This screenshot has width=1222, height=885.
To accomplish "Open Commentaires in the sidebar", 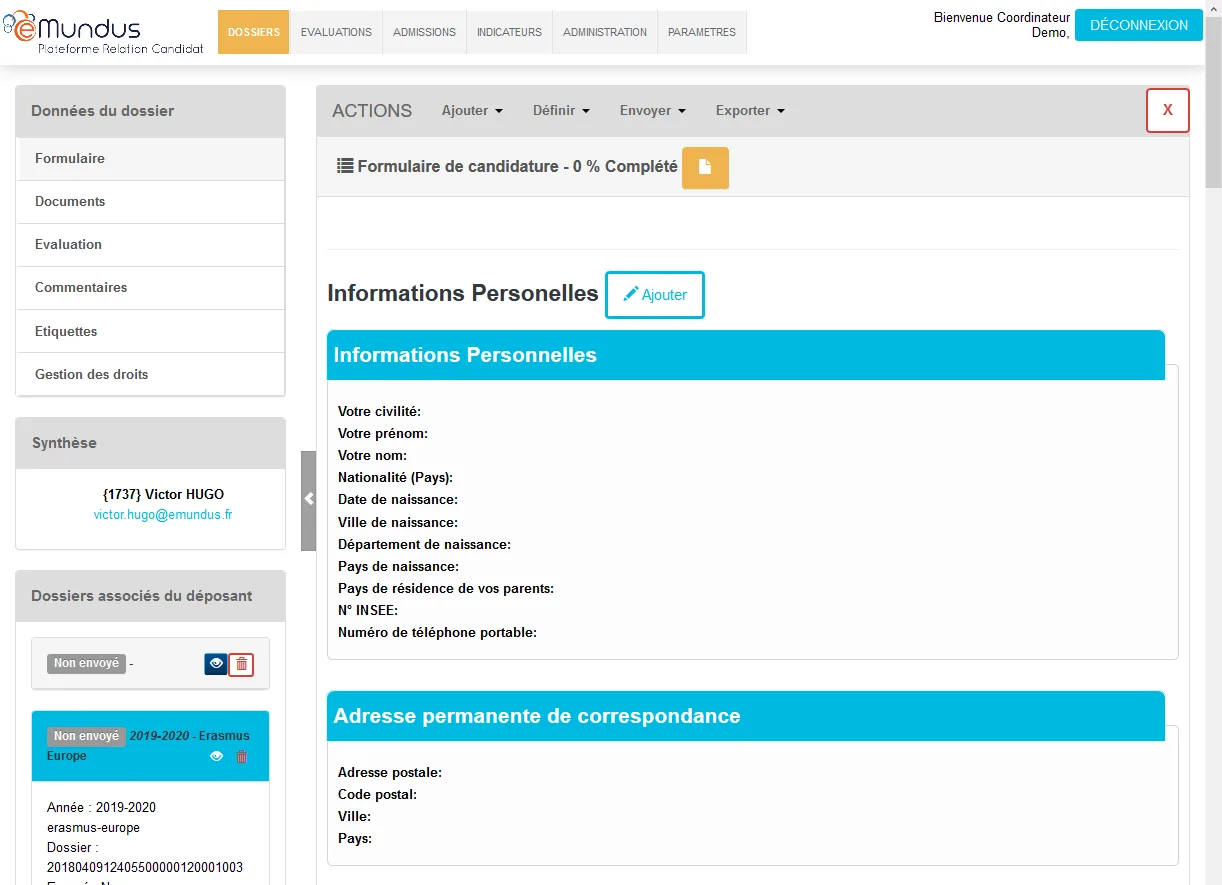I will (151, 288).
